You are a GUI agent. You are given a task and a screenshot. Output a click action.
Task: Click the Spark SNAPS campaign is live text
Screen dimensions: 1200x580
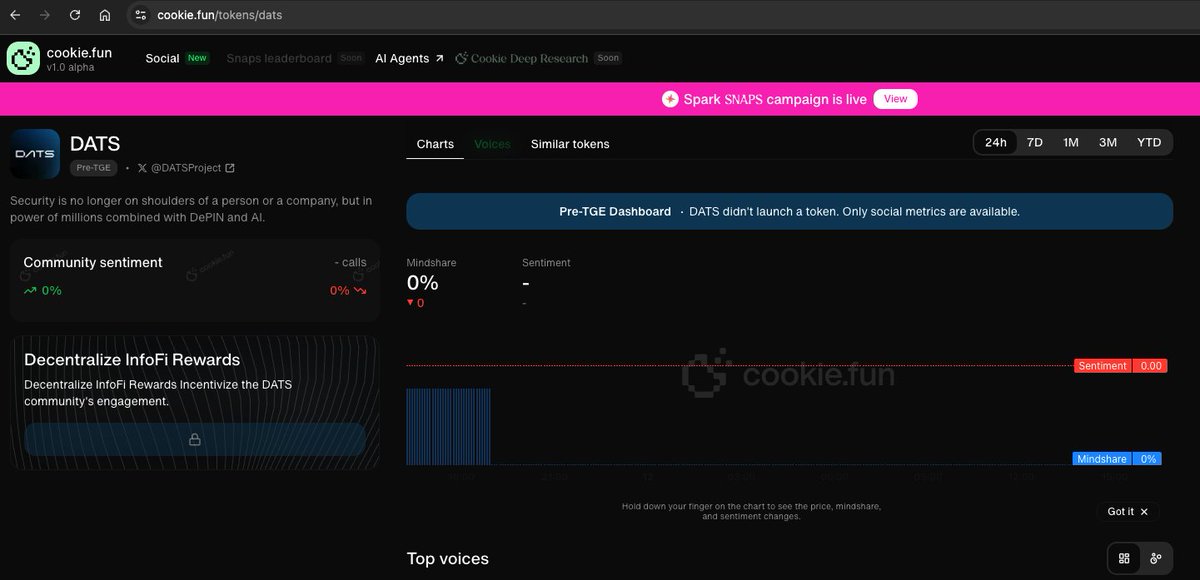[x=775, y=99]
